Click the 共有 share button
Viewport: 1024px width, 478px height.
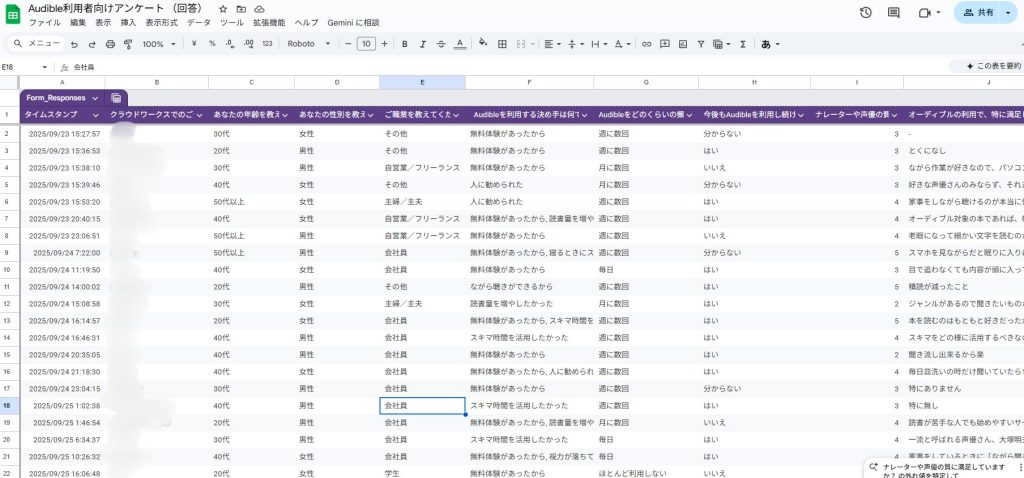coord(978,12)
